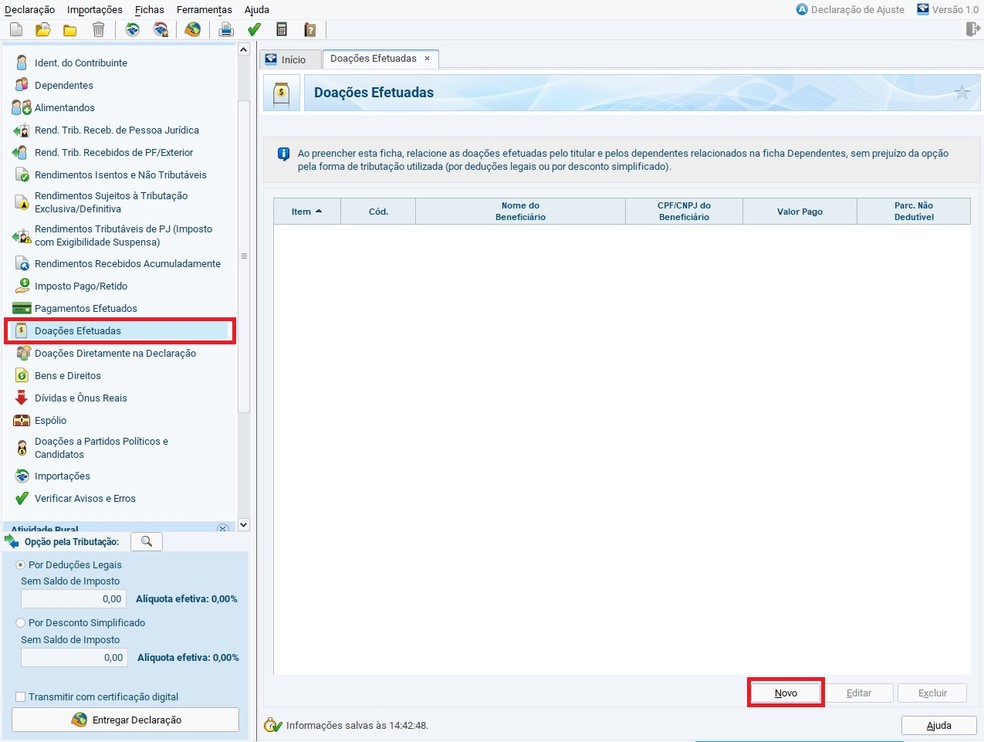The height and width of the screenshot is (742, 984).
Task: Click the exit icon at toolbar right
Action: click(973, 29)
